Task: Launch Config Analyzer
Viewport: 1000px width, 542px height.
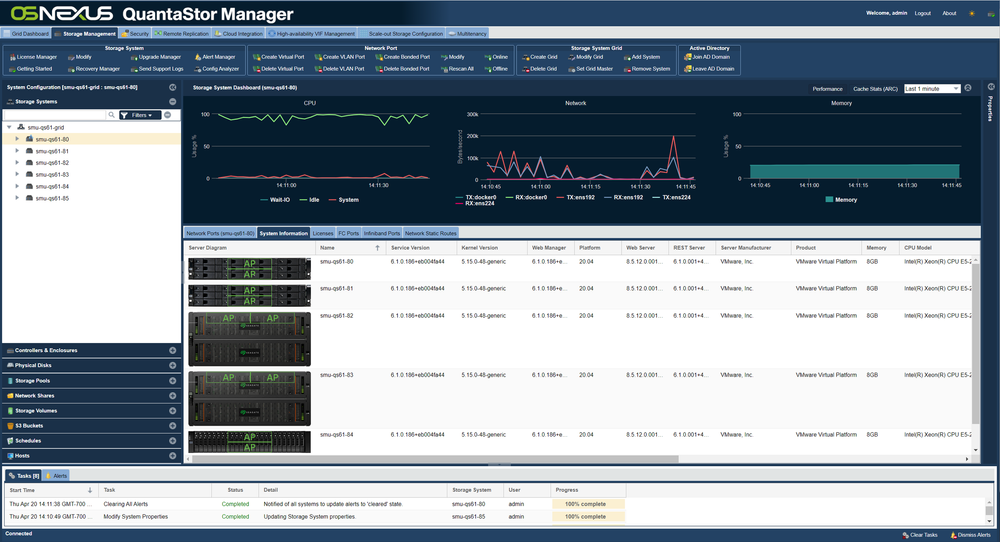Action: (x=217, y=69)
